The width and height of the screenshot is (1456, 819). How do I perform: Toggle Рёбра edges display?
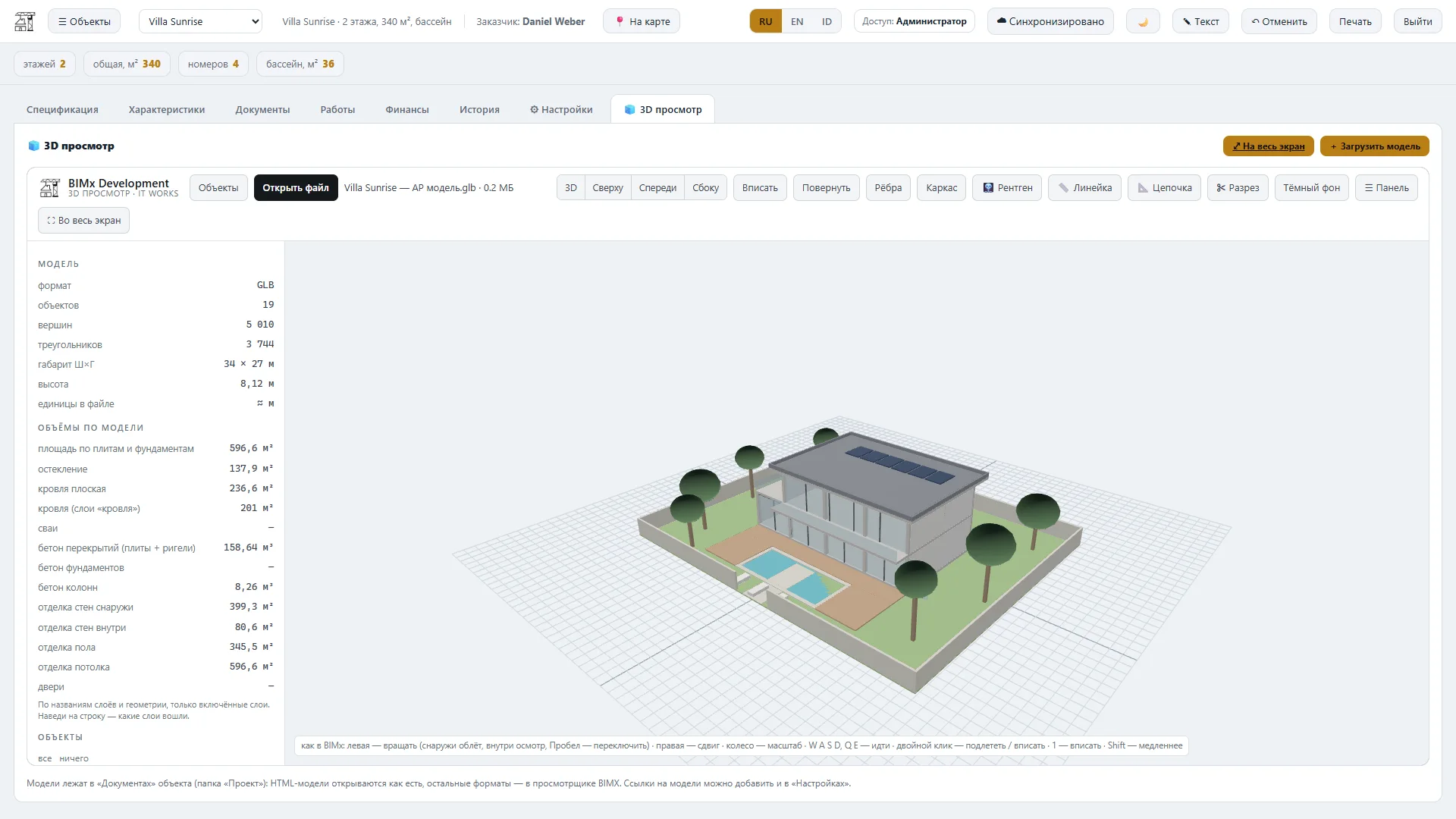pyautogui.click(x=888, y=188)
